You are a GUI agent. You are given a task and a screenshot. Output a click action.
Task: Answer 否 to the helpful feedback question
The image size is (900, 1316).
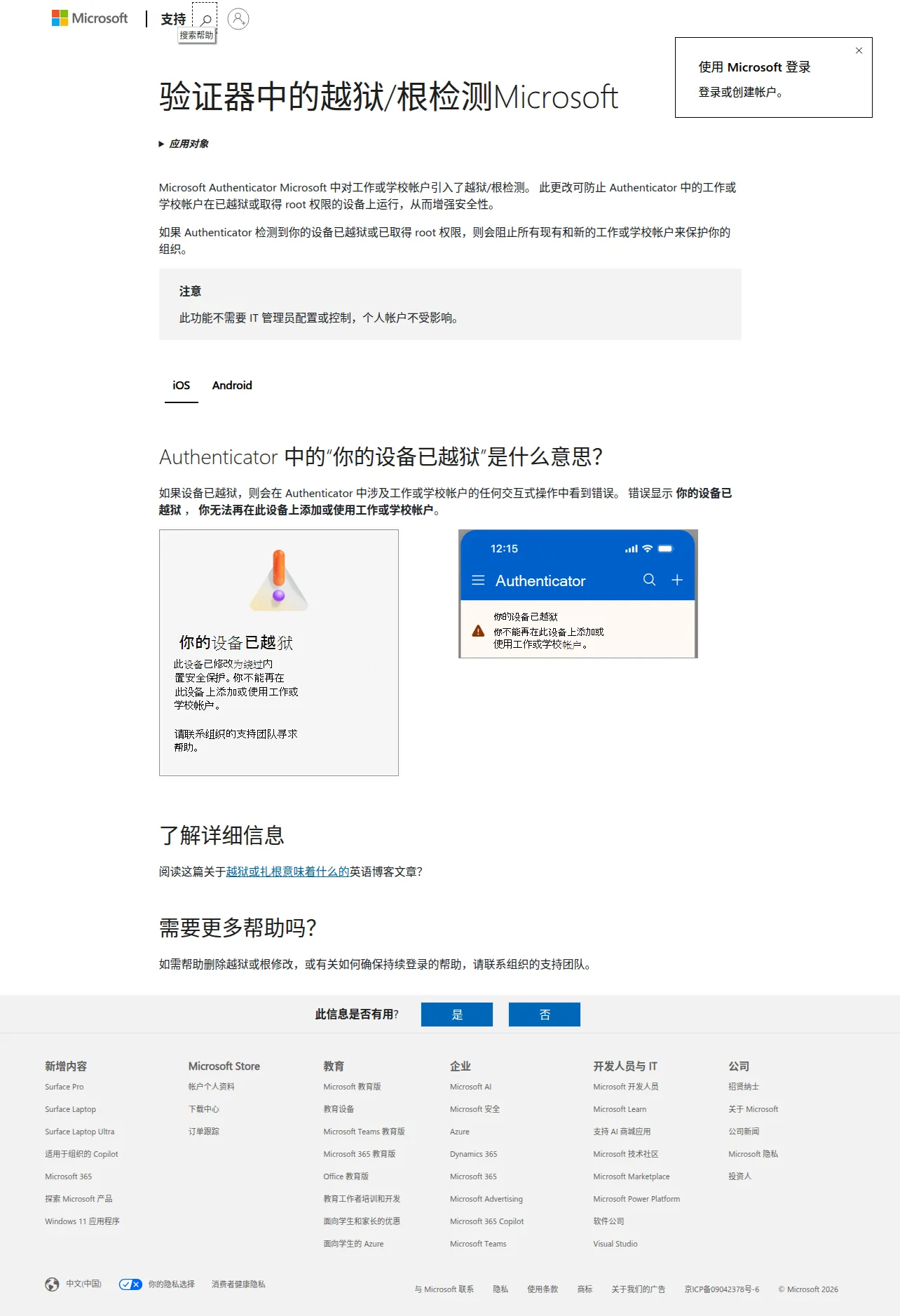(545, 1015)
